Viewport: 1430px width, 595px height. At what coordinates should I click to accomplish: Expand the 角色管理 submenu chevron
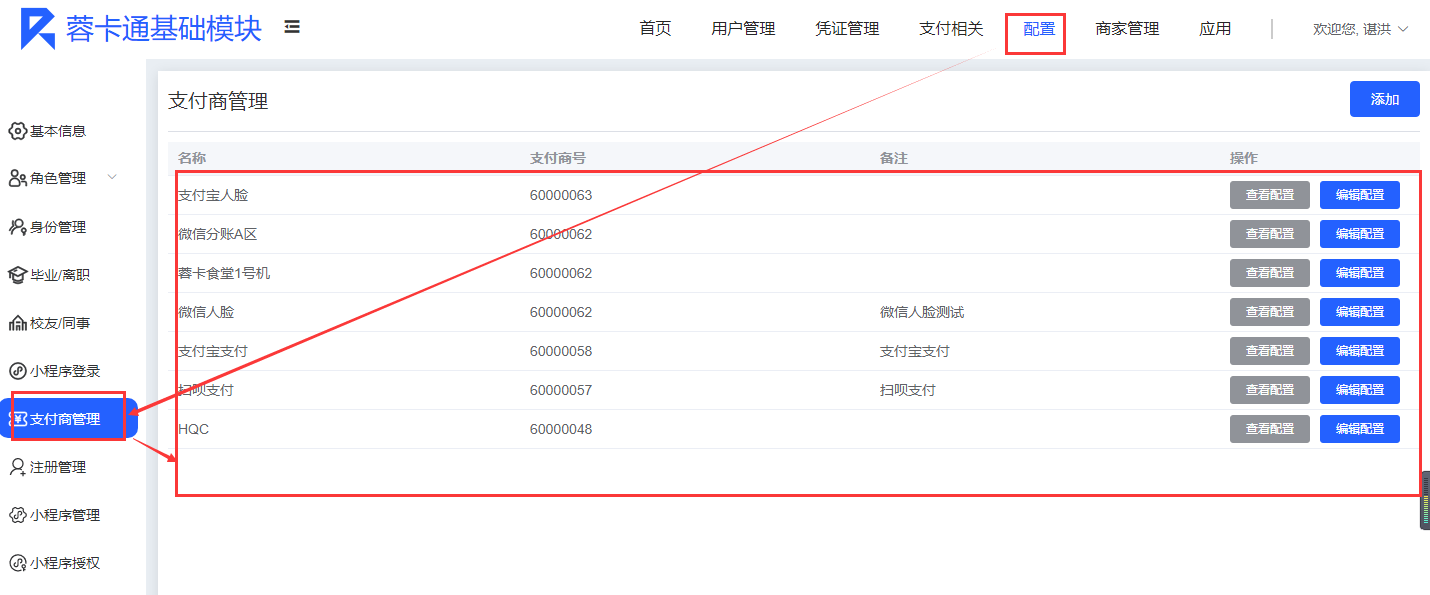[112, 178]
